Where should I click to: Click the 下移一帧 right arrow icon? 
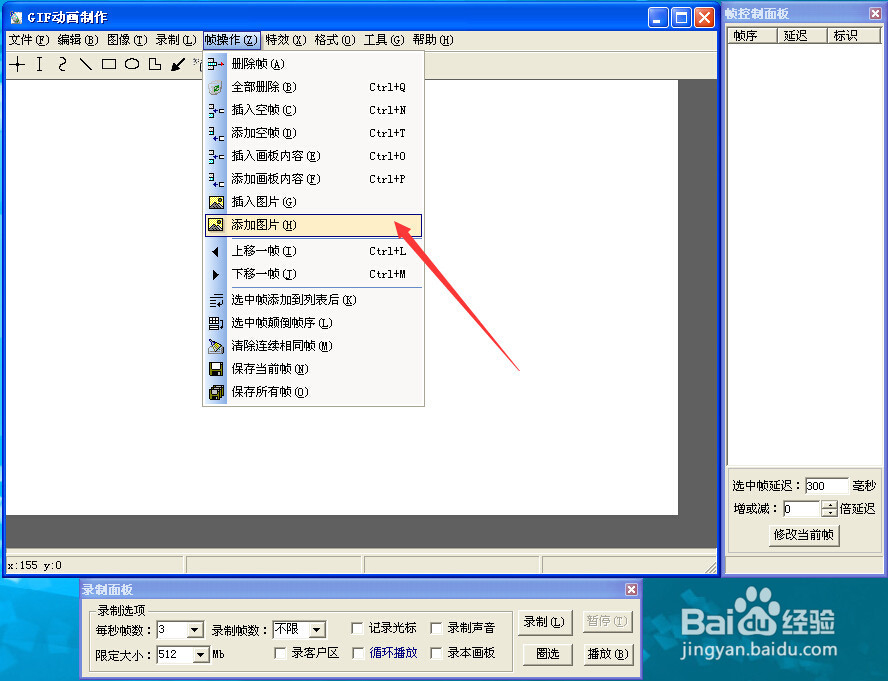click(x=215, y=275)
